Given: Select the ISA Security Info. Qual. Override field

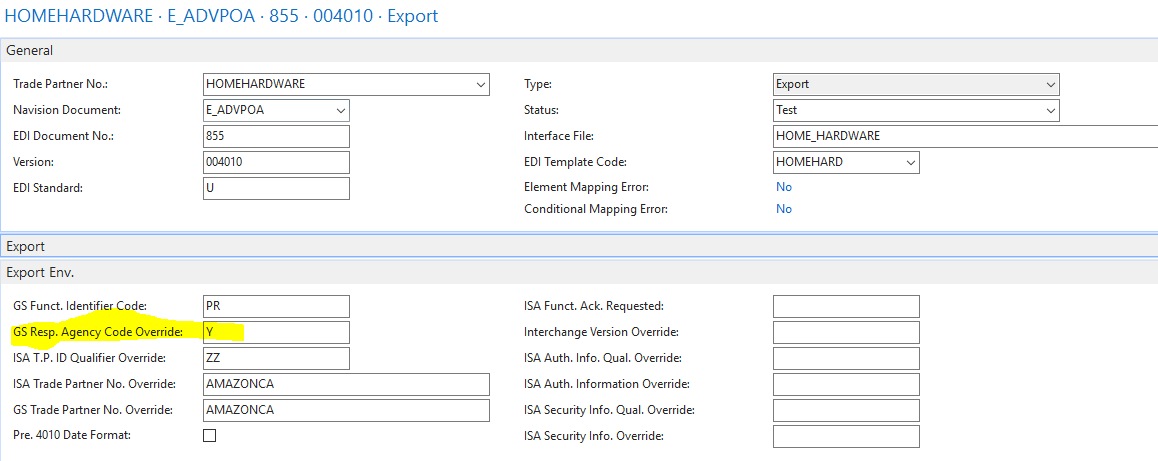Looking at the screenshot, I should (x=846, y=410).
